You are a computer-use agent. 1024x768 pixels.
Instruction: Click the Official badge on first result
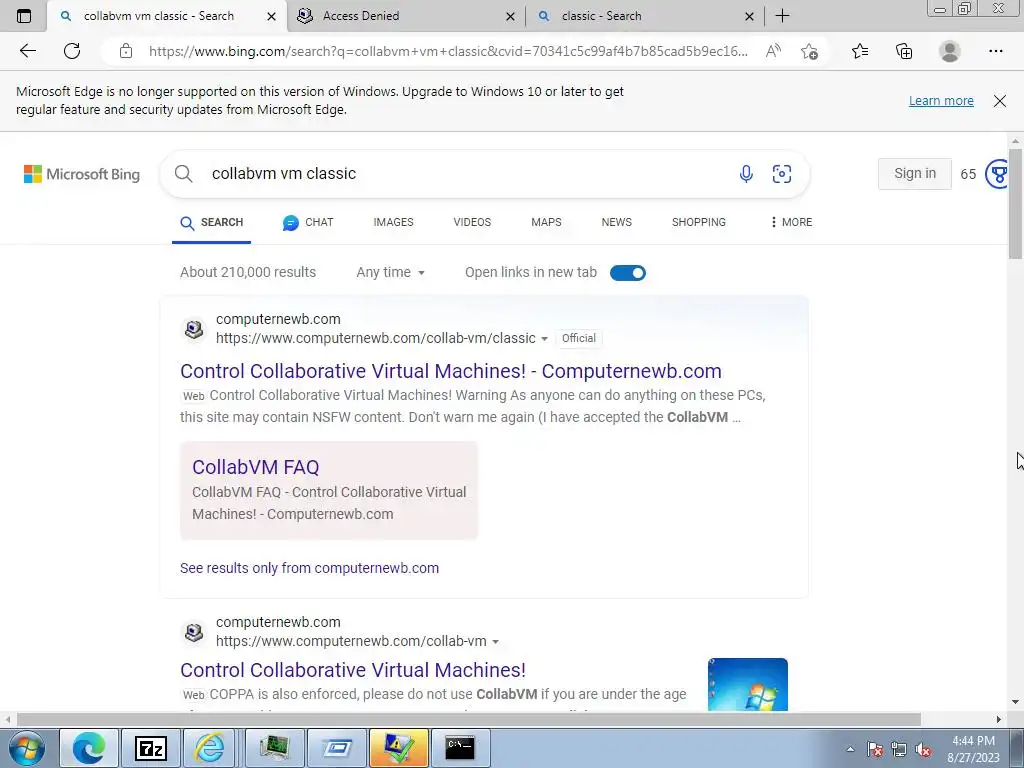coord(579,338)
